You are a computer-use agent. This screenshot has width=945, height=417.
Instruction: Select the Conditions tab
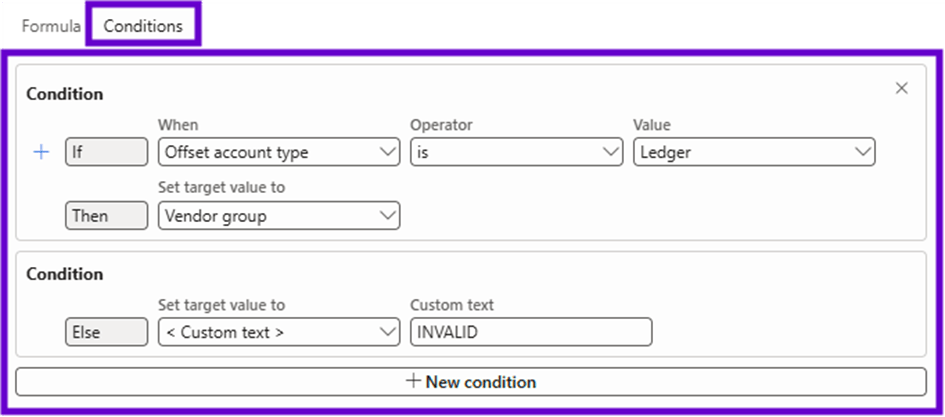pyautogui.click(x=143, y=26)
